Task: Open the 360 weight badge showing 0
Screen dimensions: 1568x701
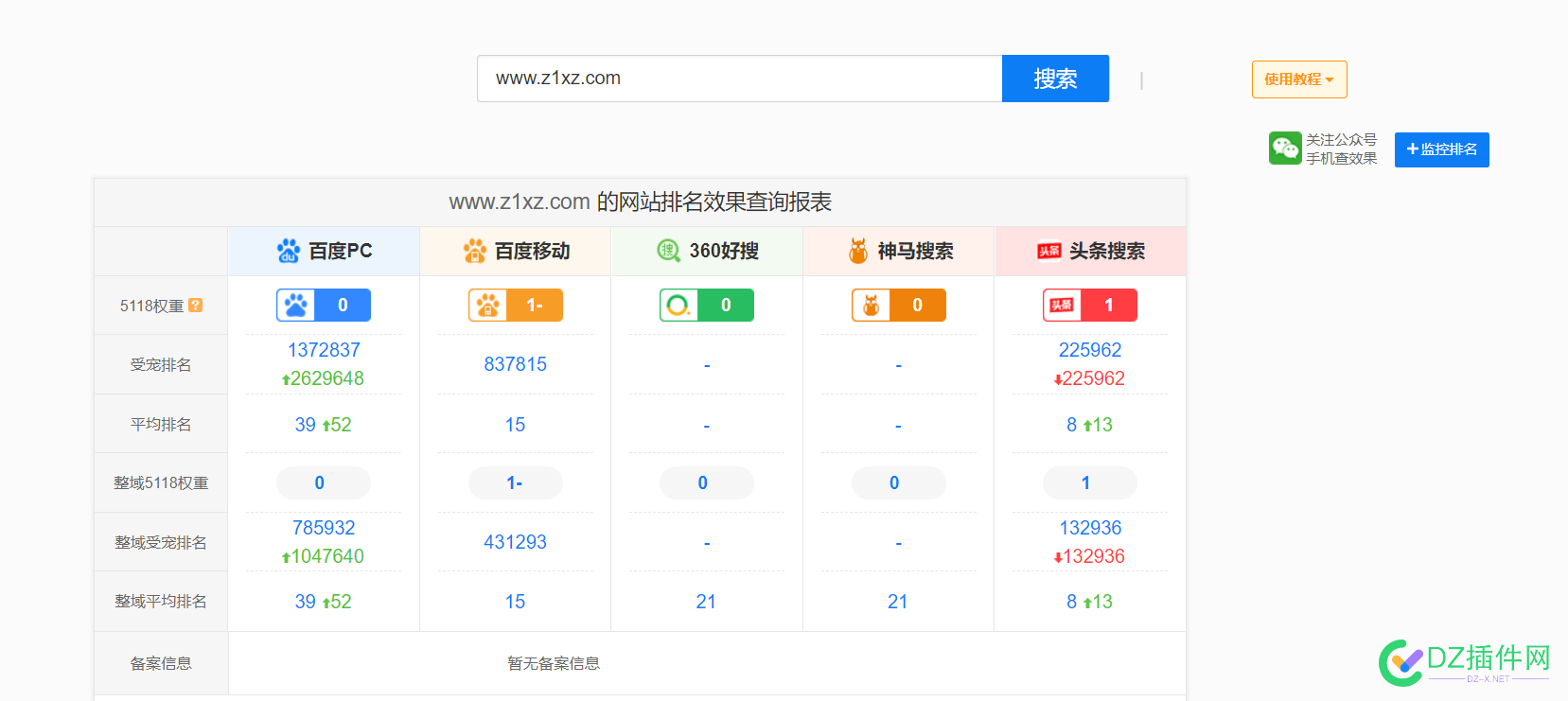Action: pyautogui.click(x=707, y=305)
